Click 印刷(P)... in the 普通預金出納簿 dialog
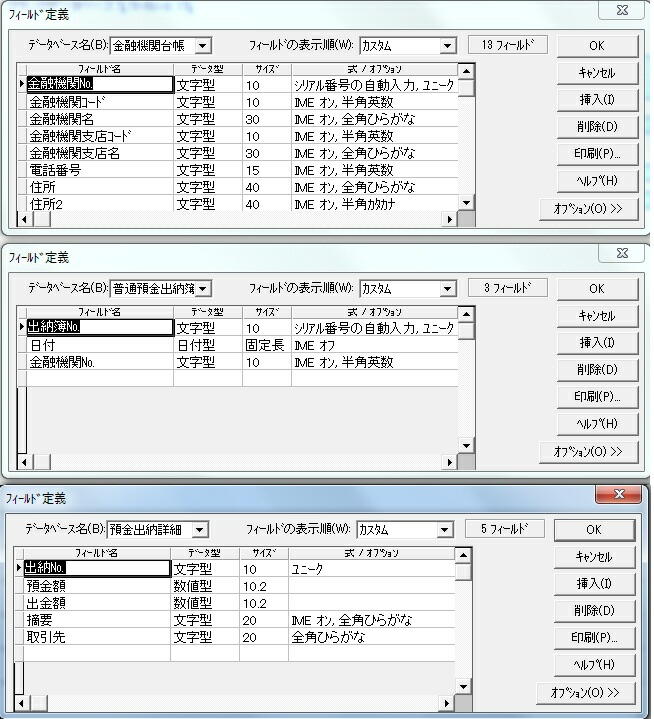654x719 pixels. point(597,397)
